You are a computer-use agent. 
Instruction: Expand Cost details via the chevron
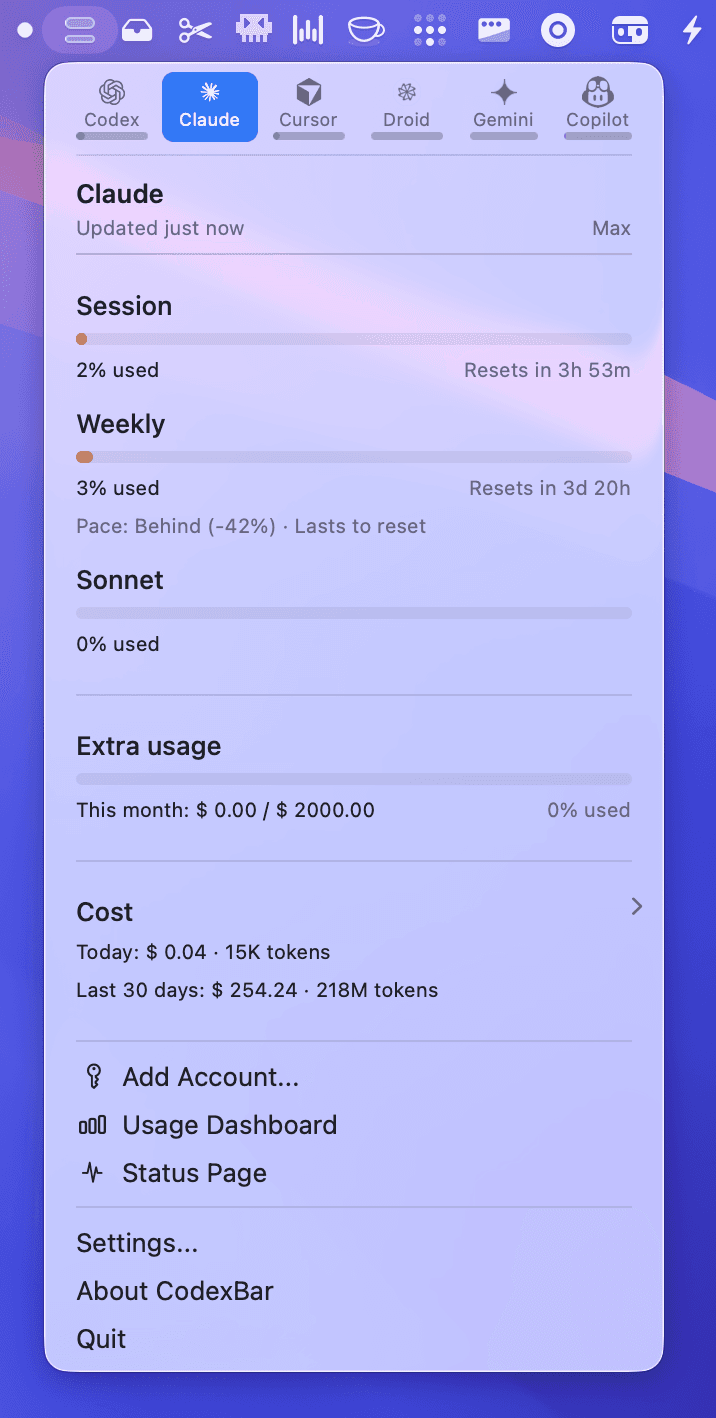pos(636,906)
